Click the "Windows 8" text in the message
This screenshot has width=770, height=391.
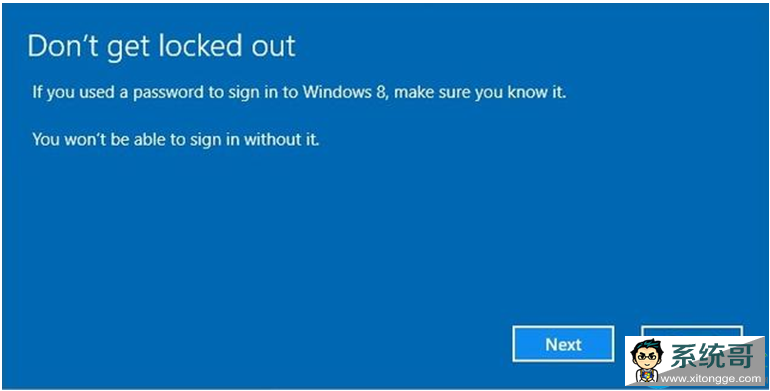point(346,92)
